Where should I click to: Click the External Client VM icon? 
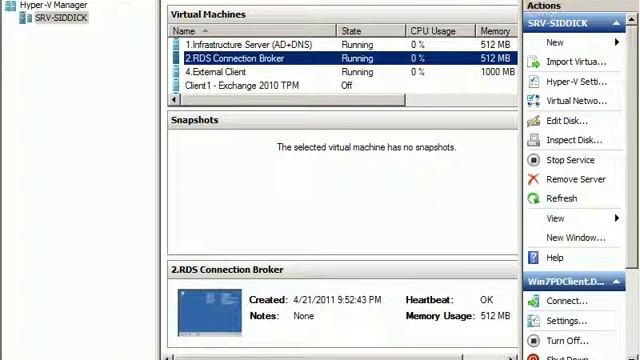176,72
